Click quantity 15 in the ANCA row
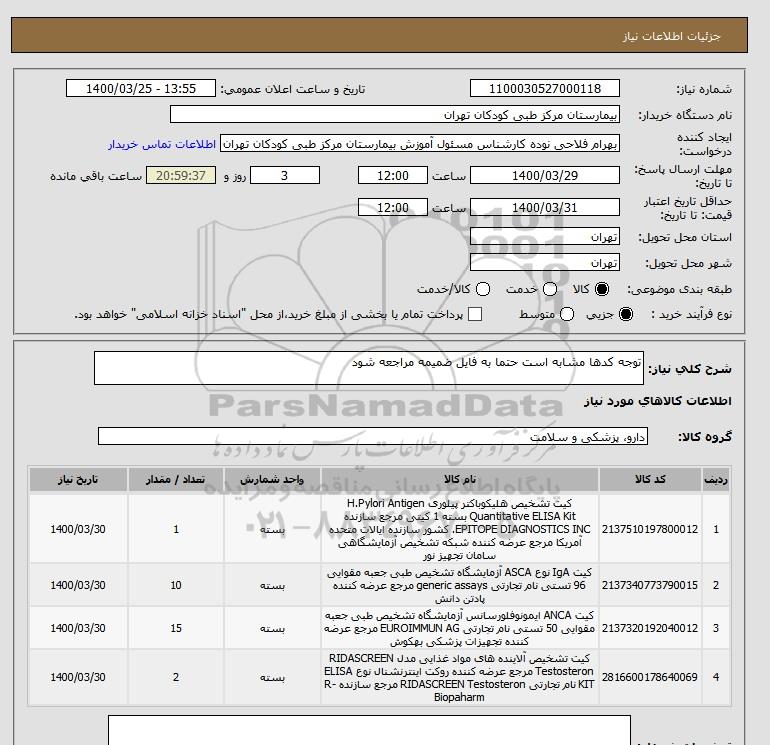This screenshot has height=745, width=770. click(x=176, y=628)
